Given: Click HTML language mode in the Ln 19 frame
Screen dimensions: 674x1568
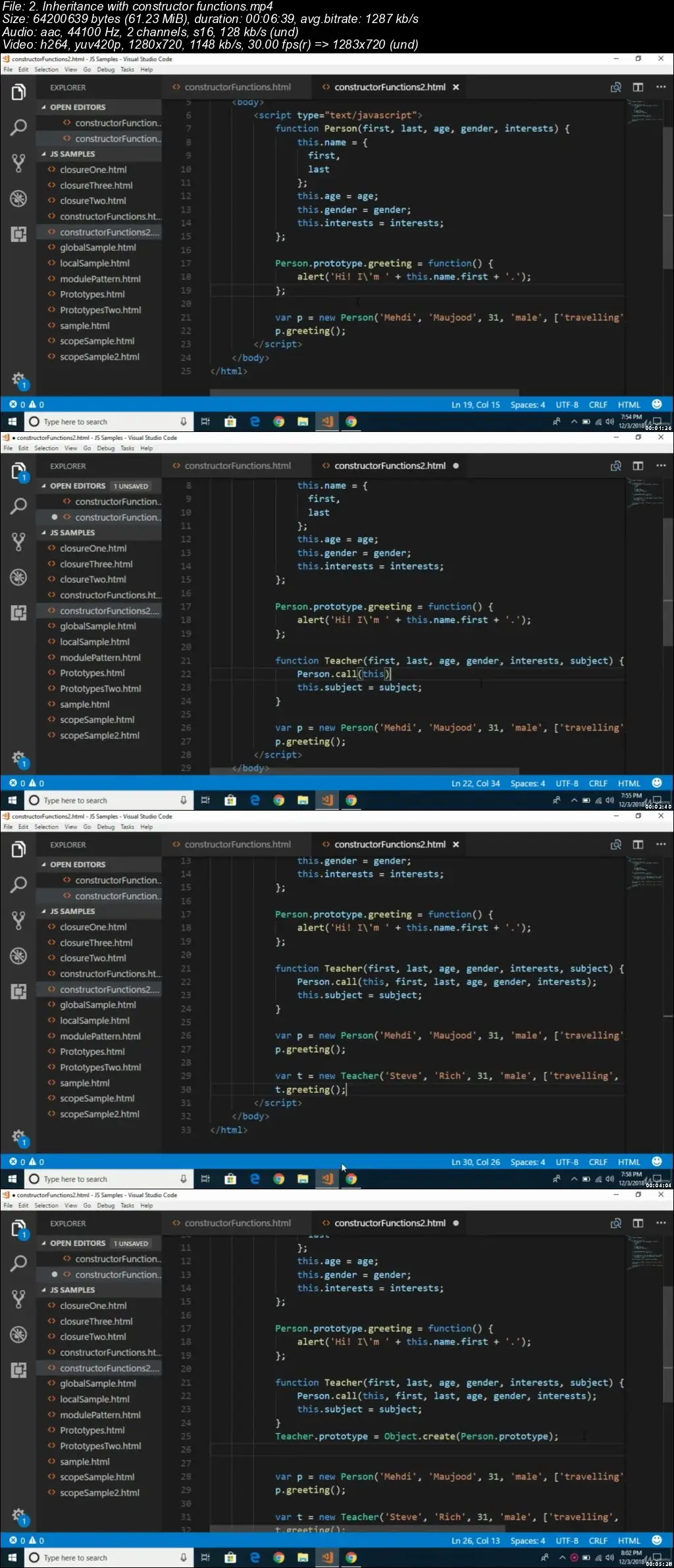Looking at the screenshot, I should [x=629, y=405].
